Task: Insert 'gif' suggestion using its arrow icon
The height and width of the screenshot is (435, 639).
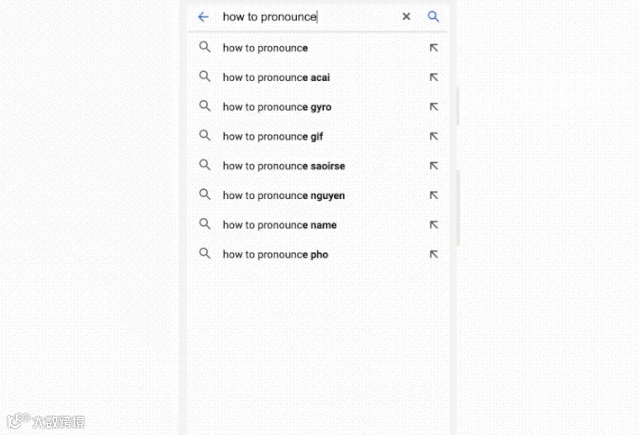Action: (433, 136)
